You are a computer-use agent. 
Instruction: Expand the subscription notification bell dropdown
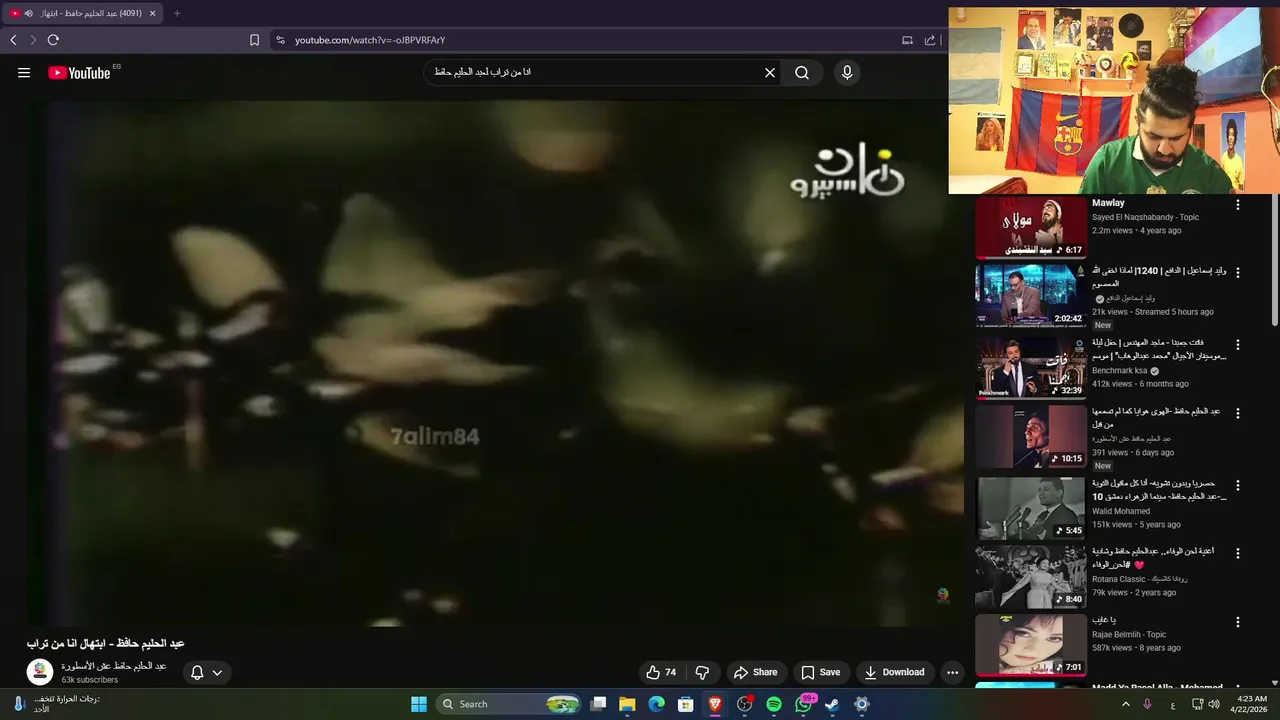click(207, 672)
